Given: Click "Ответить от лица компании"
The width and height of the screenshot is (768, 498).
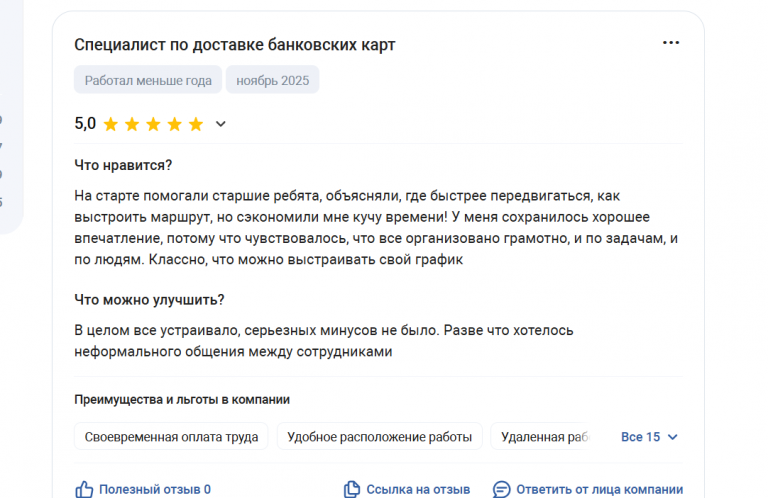Looking at the screenshot, I should [x=600, y=489].
